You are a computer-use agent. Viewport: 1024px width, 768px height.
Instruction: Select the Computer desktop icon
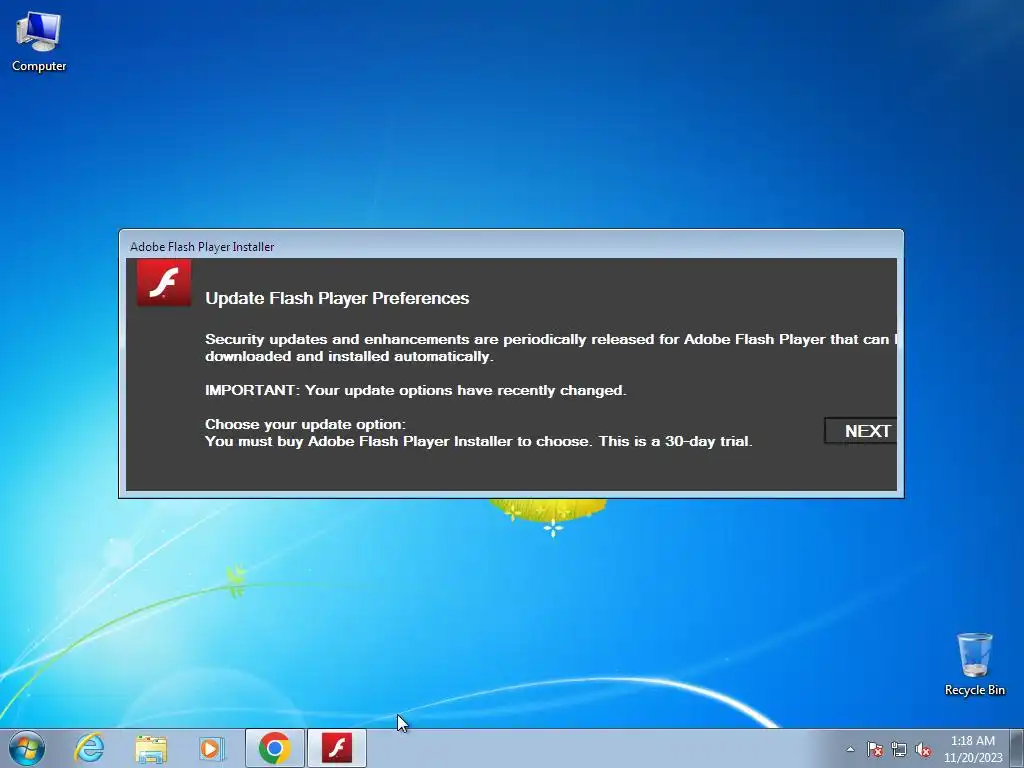pyautogui.click(x=39, y=41)
